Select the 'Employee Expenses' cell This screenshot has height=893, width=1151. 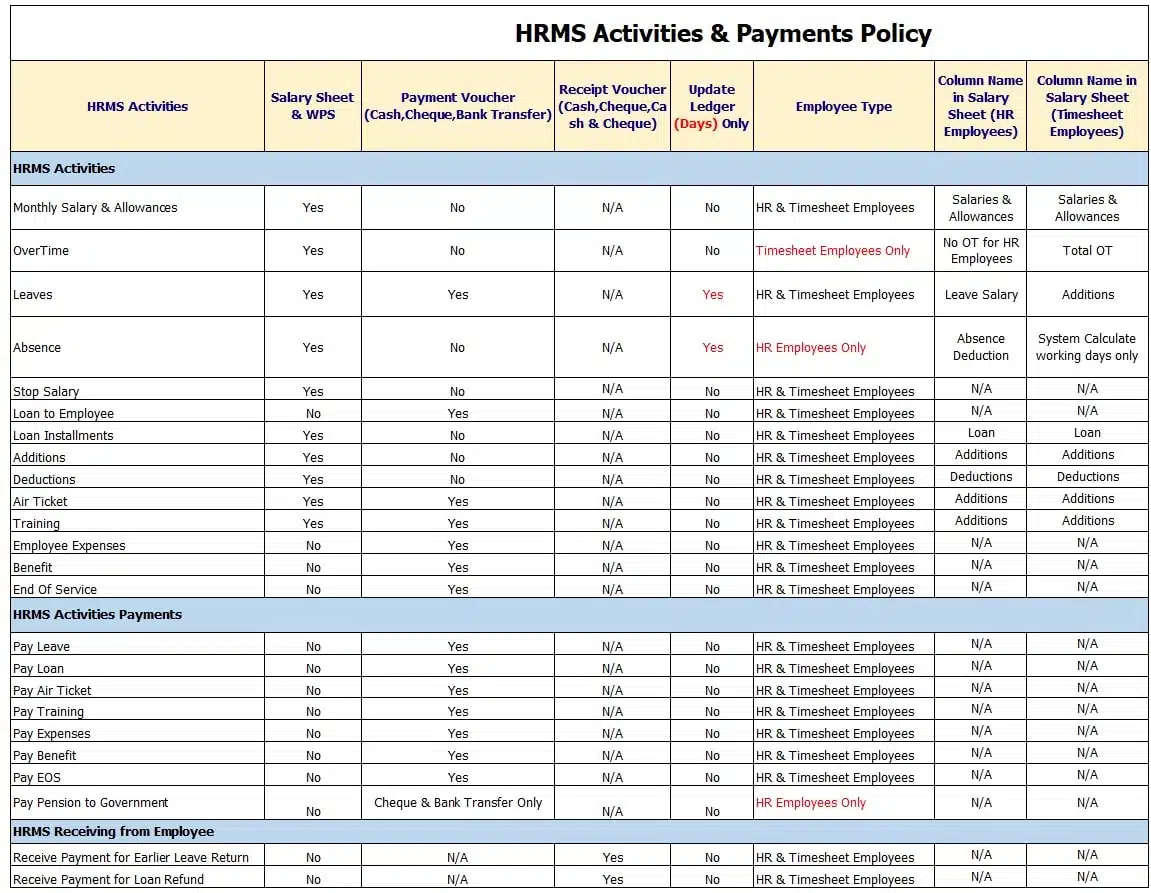[137, 544]
